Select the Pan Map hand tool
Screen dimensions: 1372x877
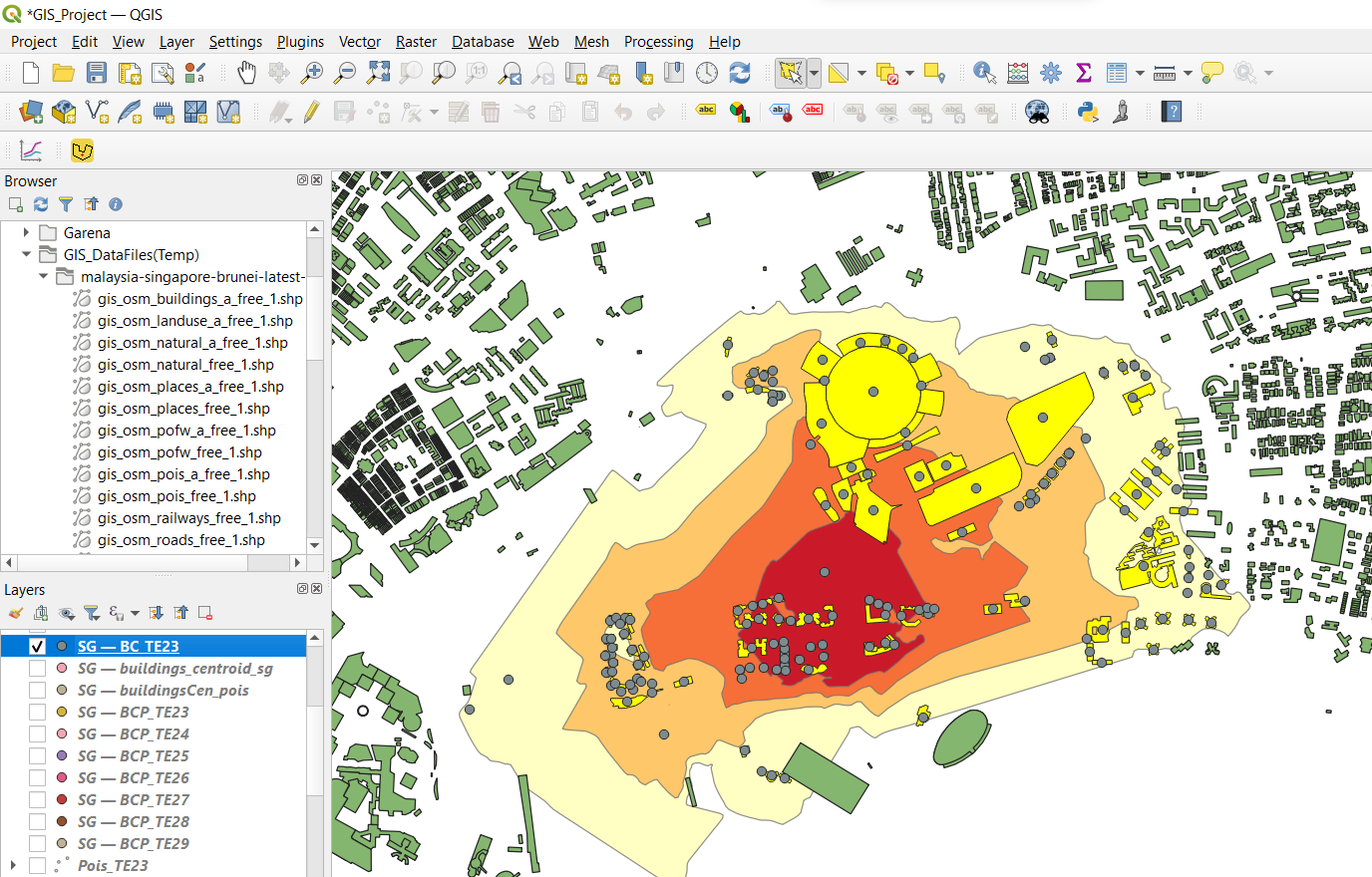click(246, 73)
